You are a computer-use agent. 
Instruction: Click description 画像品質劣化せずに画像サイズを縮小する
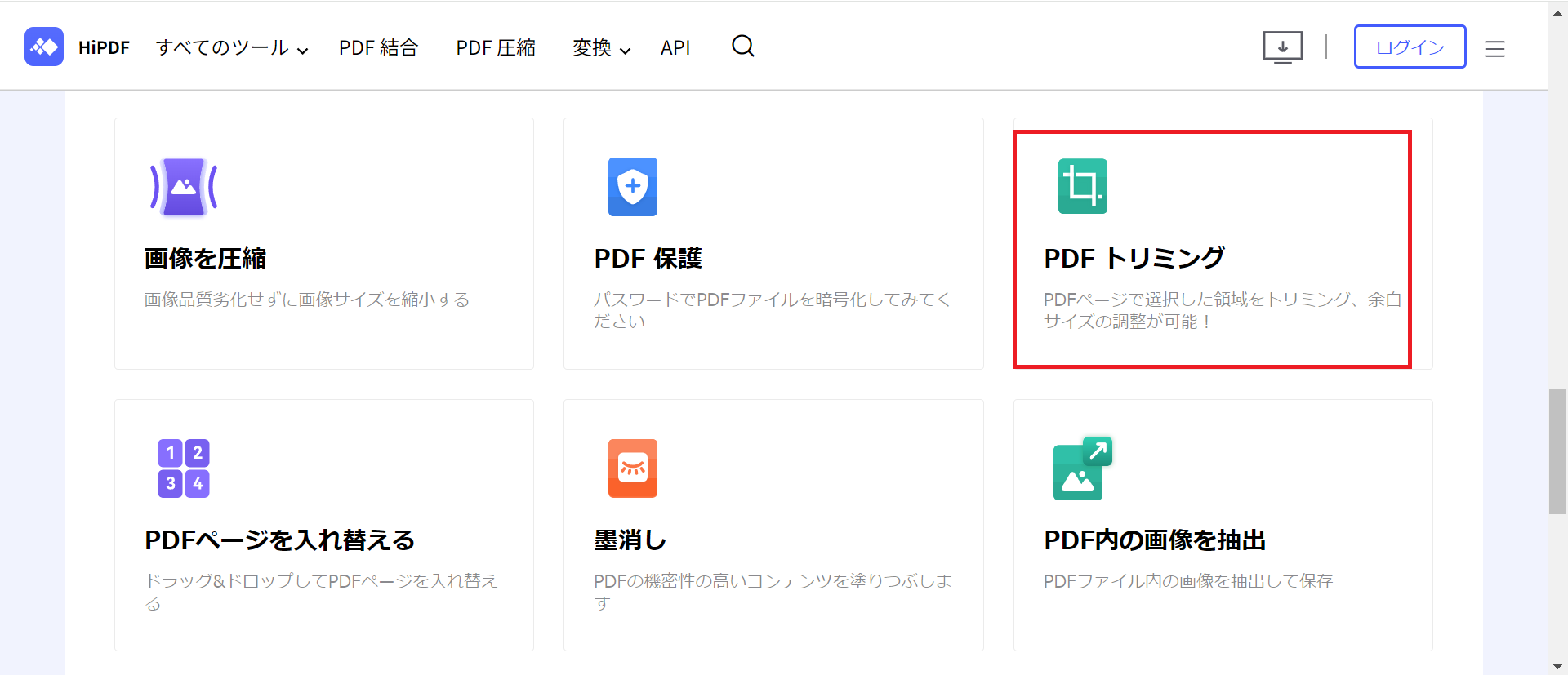click(307, 300)
